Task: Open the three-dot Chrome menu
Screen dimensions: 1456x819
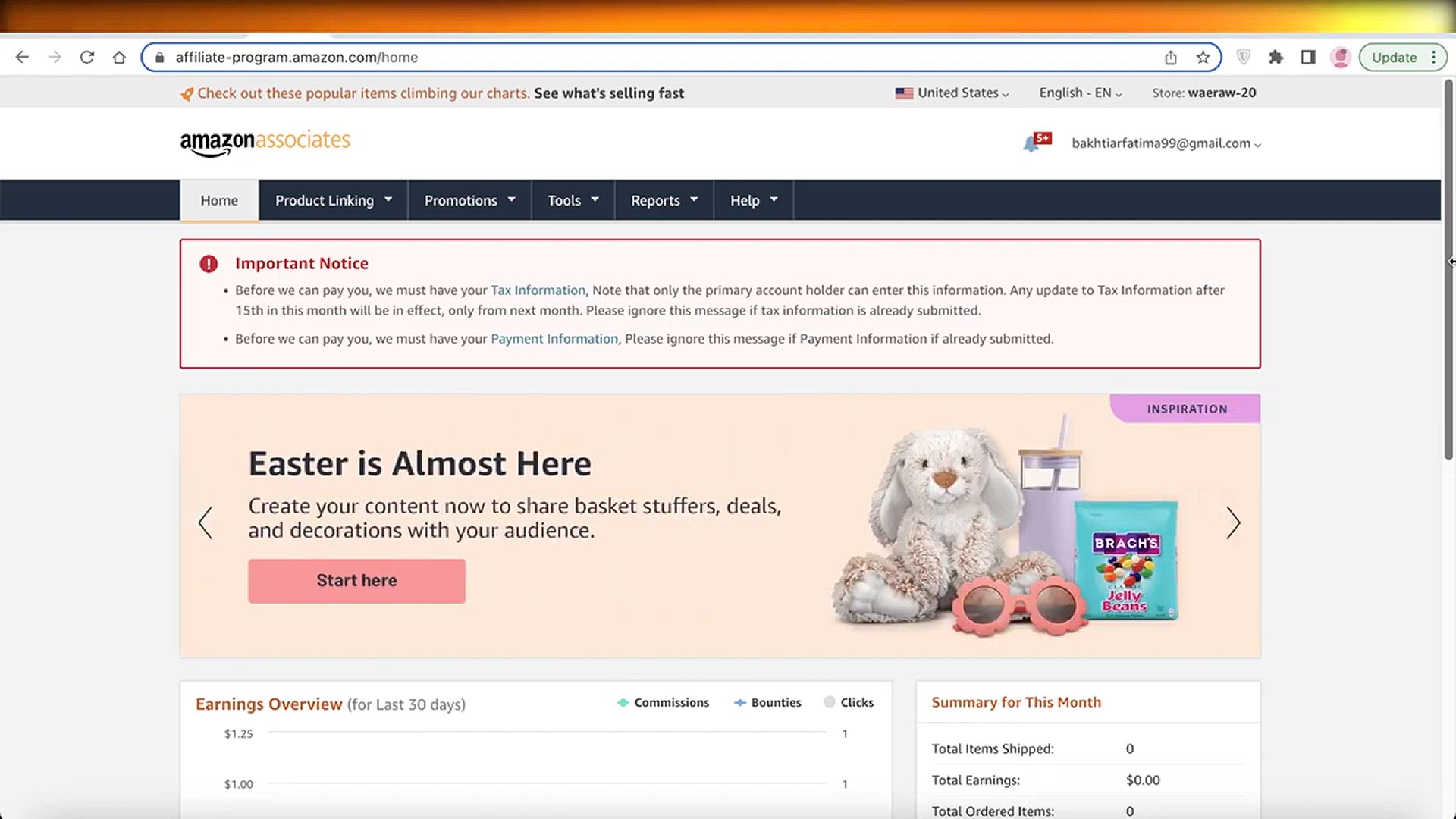Action: click(x=1433, y=58)
